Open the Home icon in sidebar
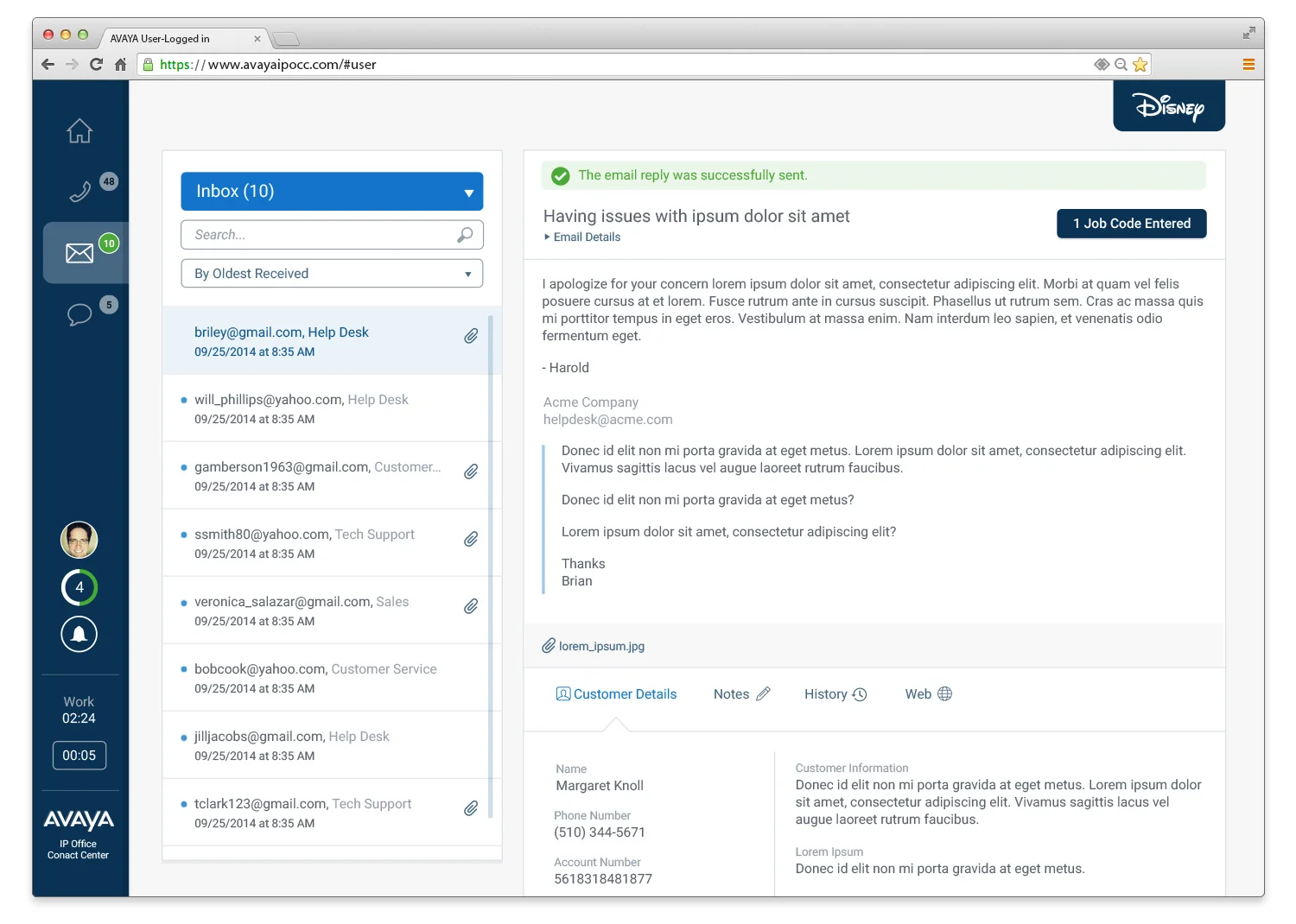1296x924 pixels. (x=79, y=130)
